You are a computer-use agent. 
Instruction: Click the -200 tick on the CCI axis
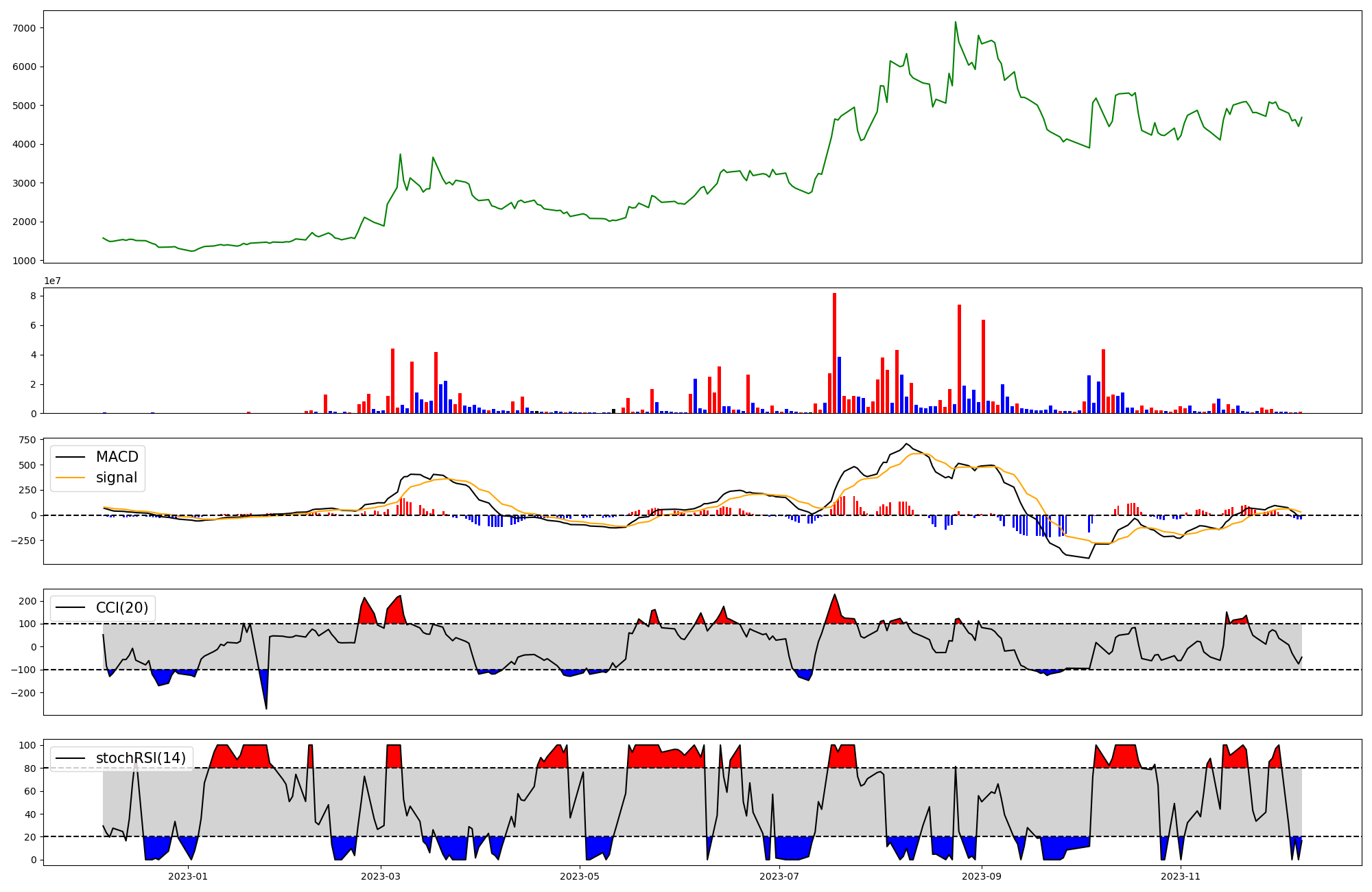point(23,693)
